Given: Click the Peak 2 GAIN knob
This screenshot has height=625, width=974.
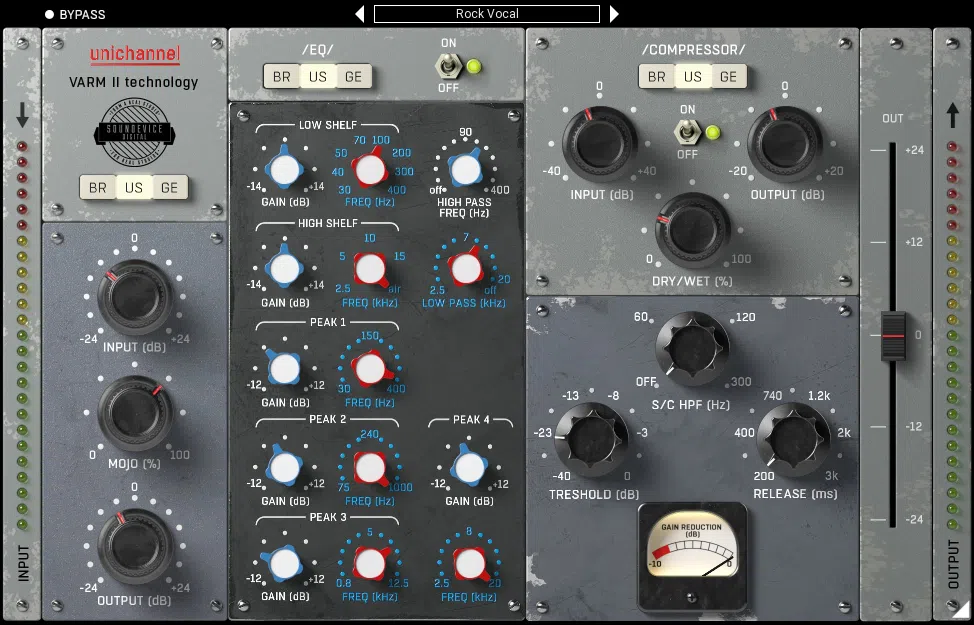Looking at the screenshot, I should point(284,467).
